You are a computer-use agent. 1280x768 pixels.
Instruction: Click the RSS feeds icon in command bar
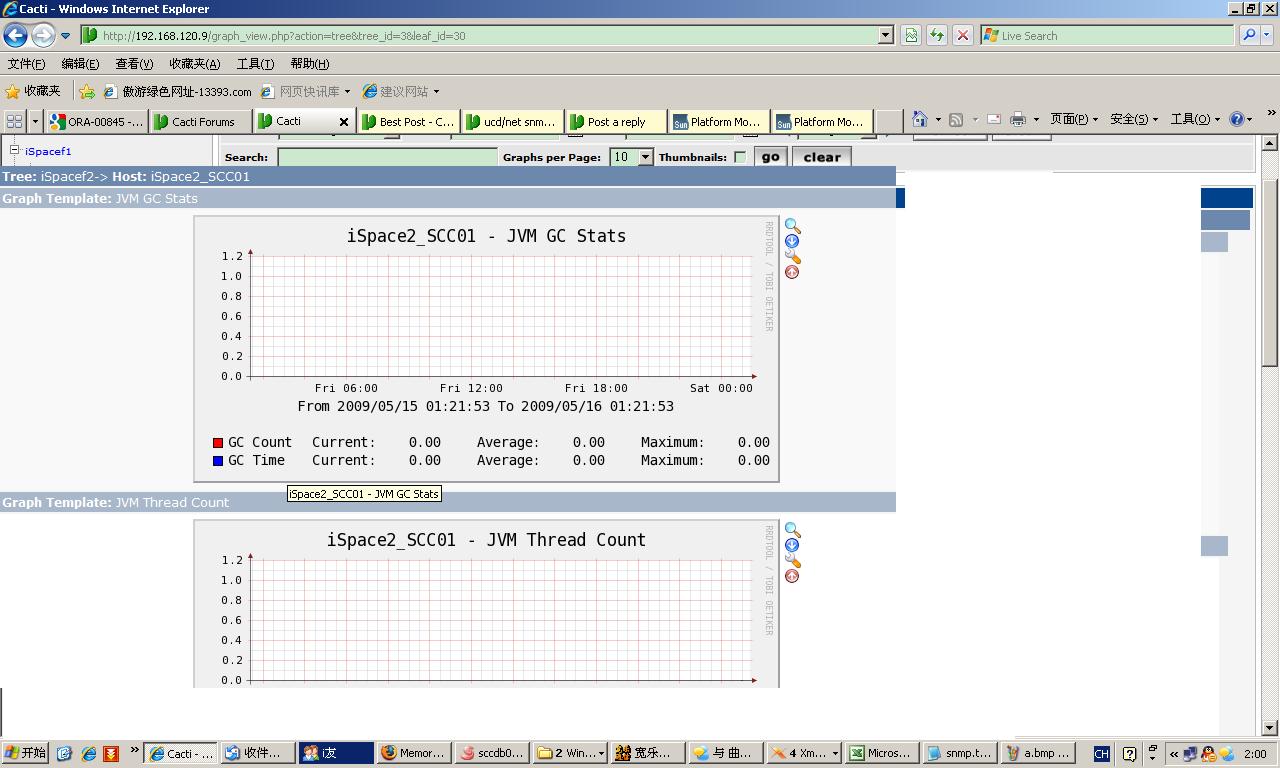click(x=956, y=119)
